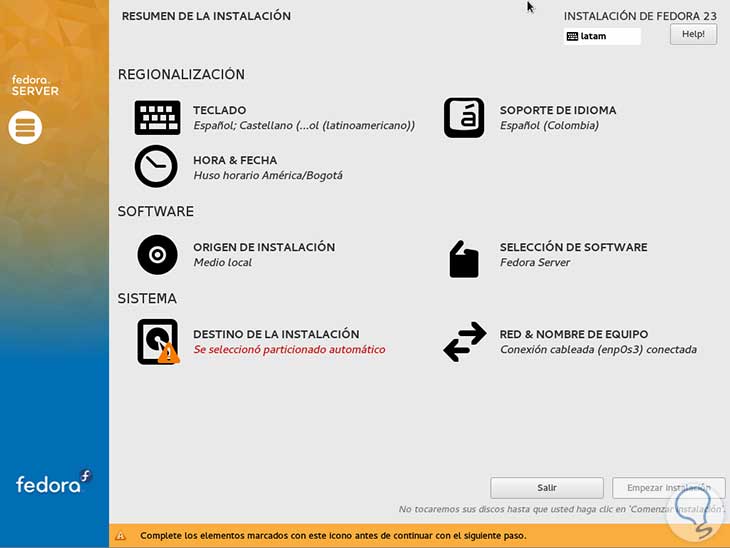Click 'Conexión cableada (enp0s3) conectada' text
730x548 pixels.
point(598,350)
